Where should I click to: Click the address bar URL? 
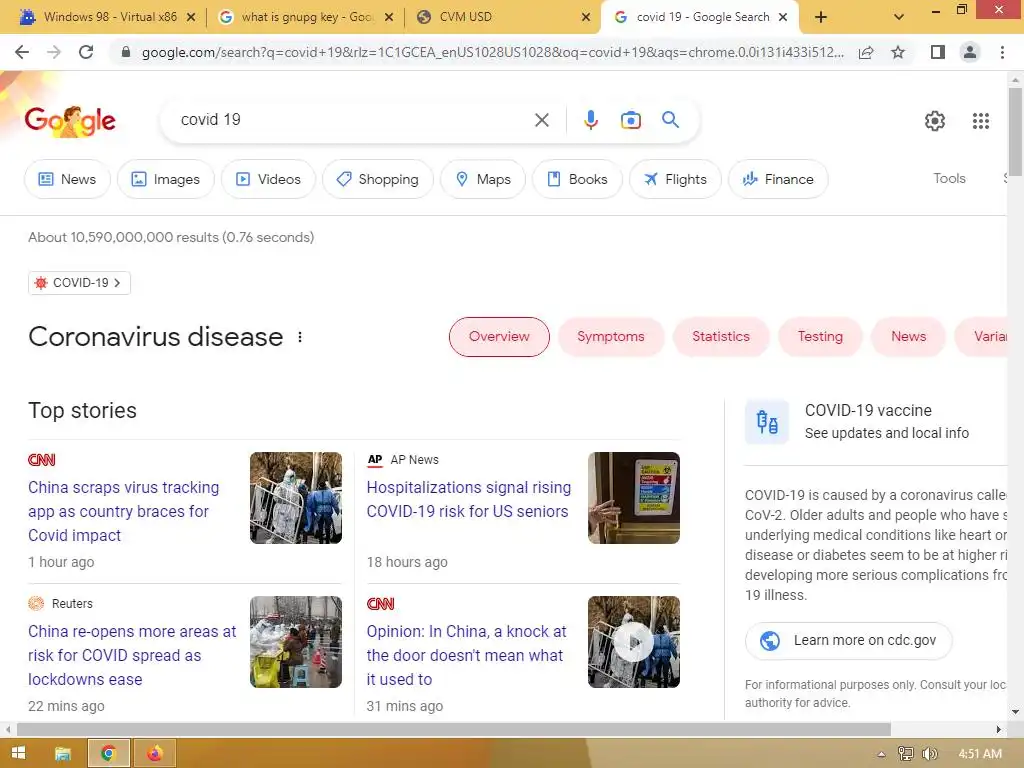click(492, 52)
